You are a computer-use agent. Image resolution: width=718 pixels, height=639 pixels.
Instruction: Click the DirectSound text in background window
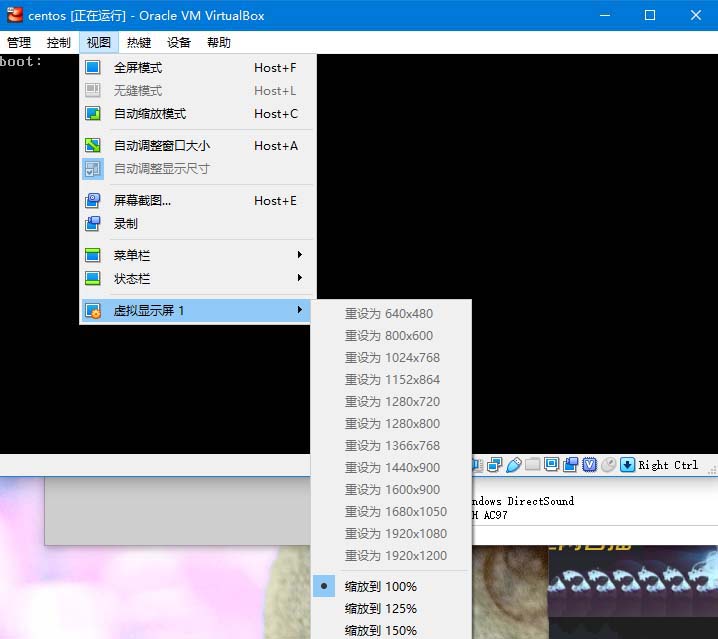click(x=540, y=501)
